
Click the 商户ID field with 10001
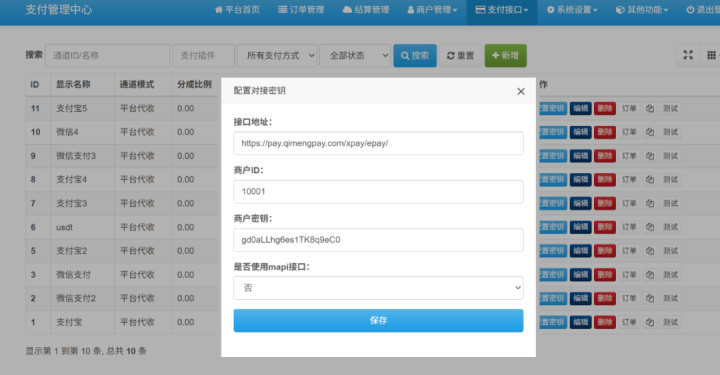[x=378, y=191]
